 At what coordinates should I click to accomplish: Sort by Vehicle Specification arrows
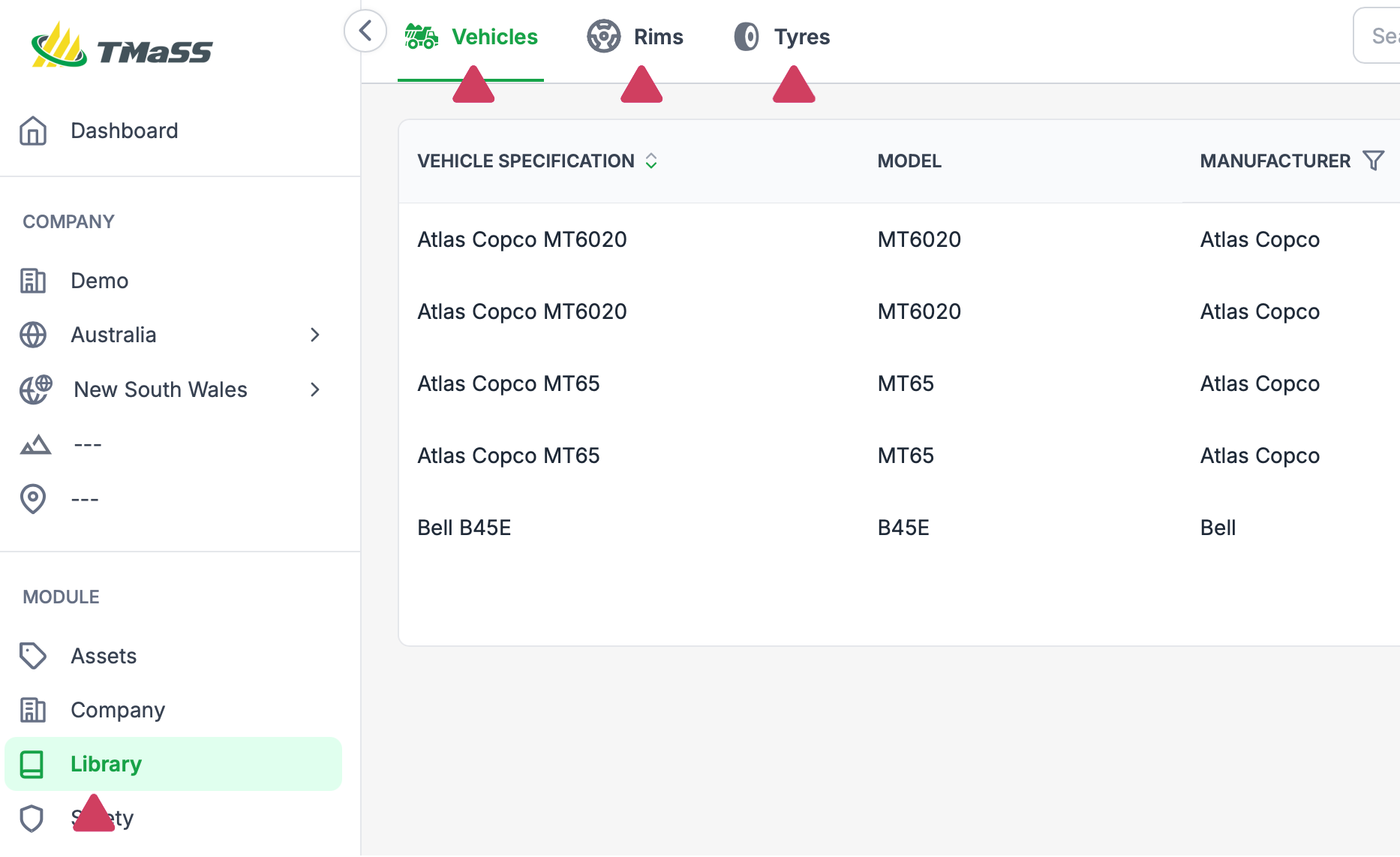(x=651, y=161)
